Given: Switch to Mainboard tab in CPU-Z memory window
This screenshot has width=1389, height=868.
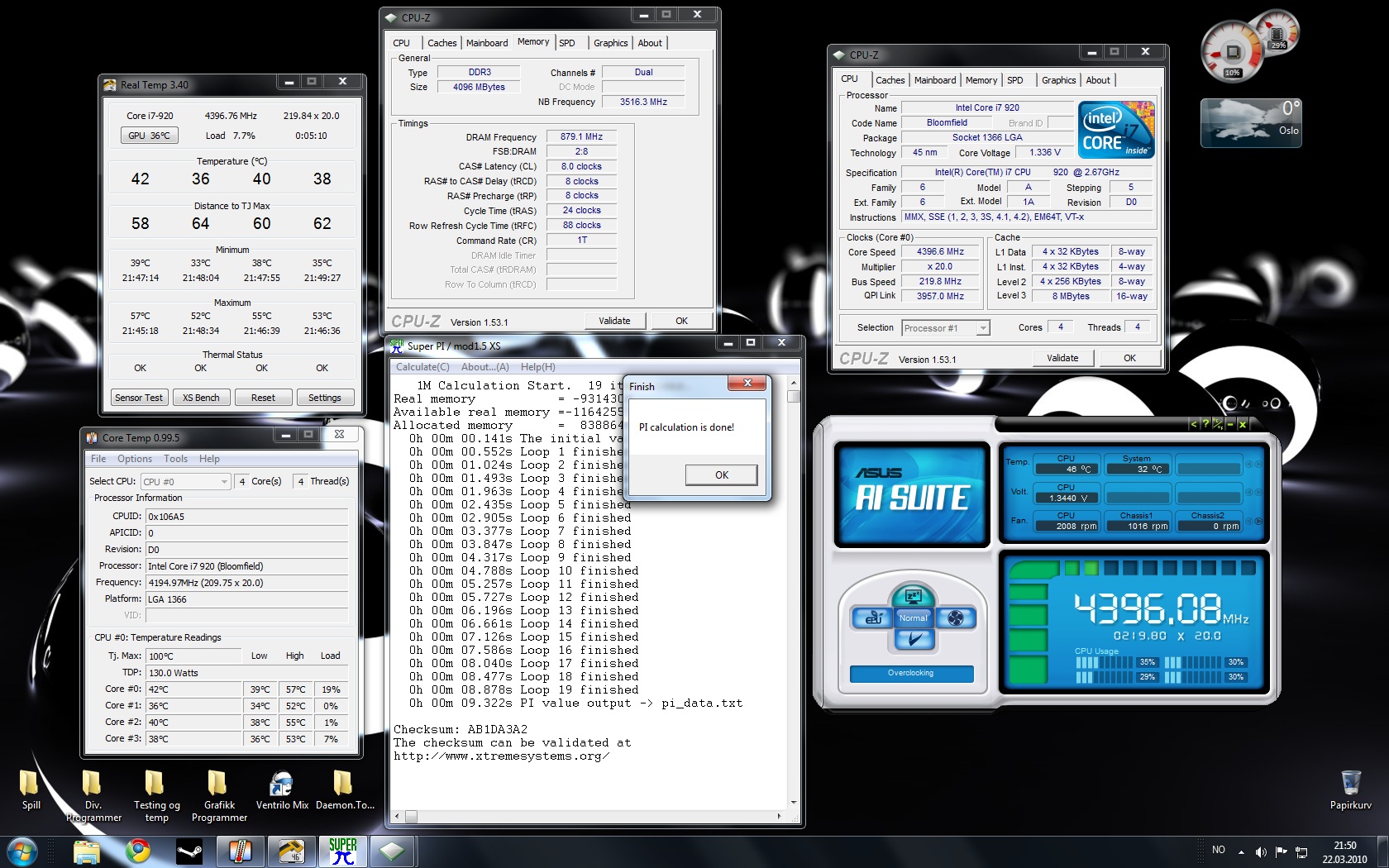Looking at the screenshot, I should (x=487, y=43).
